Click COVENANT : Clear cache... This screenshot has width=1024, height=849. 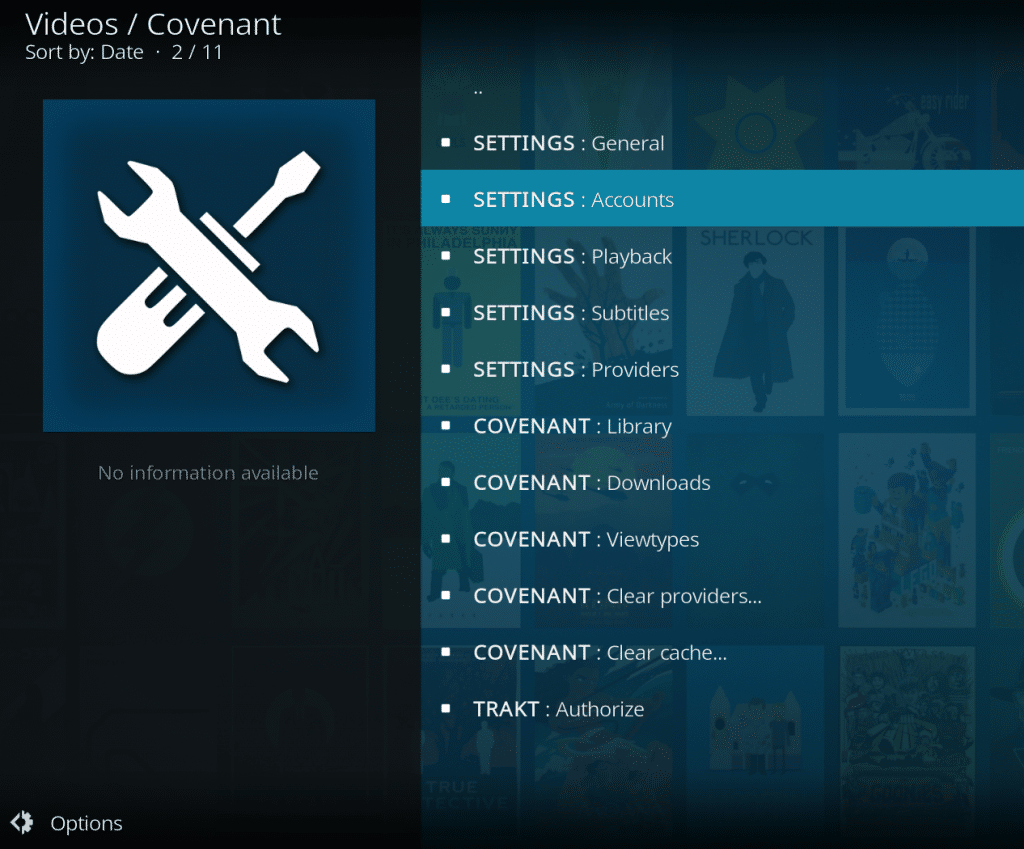click(x=599, y=653)
